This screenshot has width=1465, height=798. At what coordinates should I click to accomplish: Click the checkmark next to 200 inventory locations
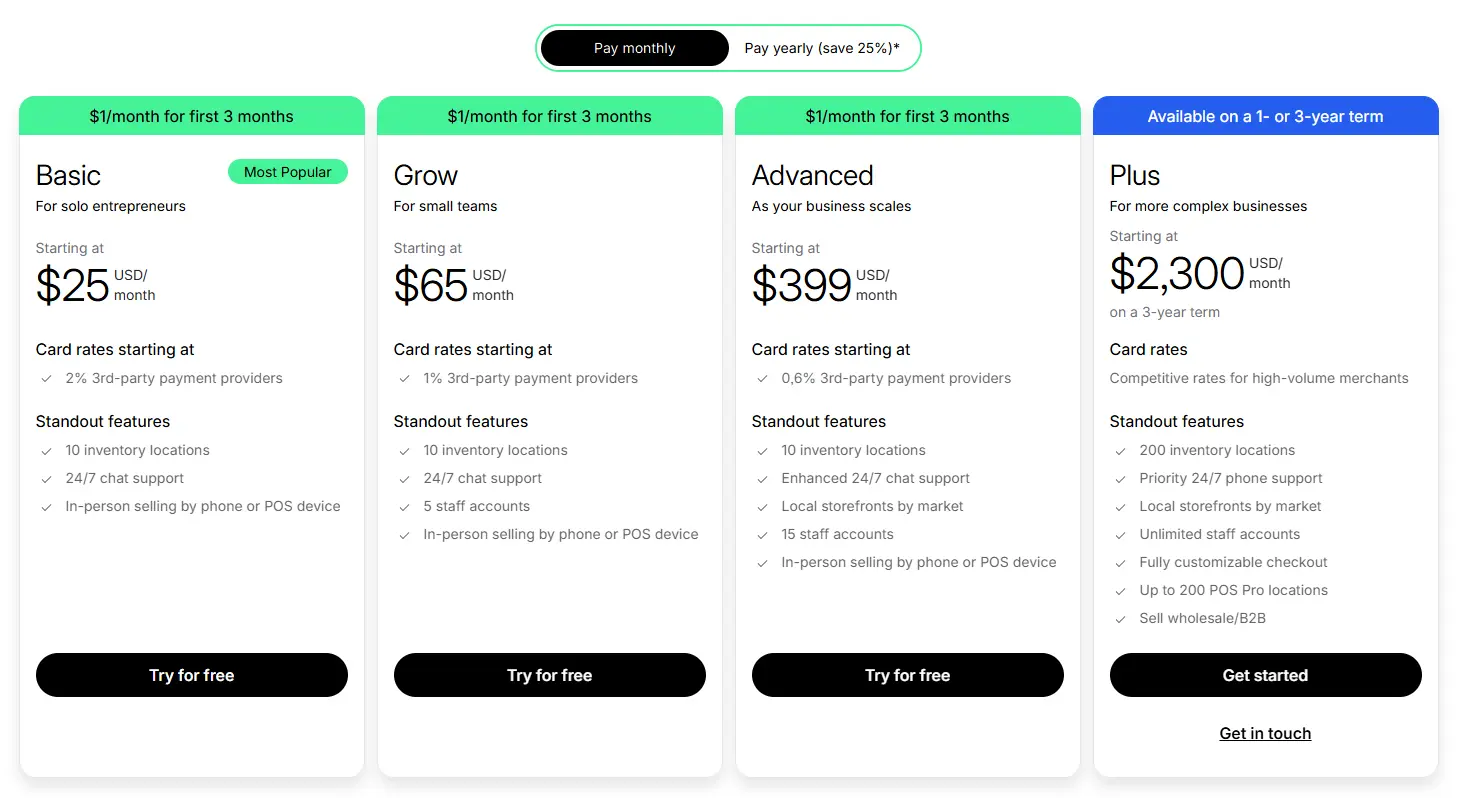(1120, 450)
